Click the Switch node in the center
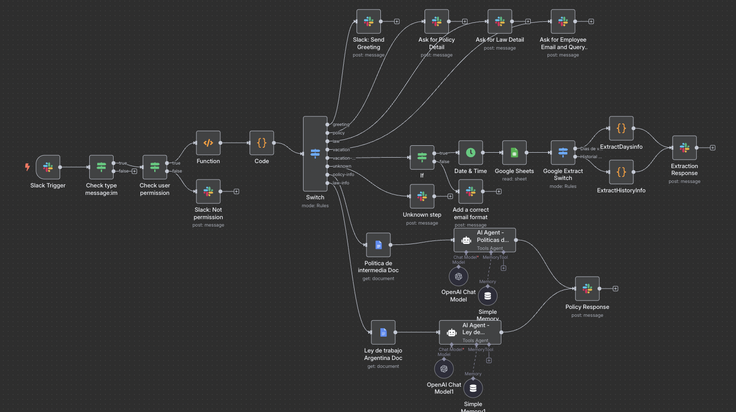The image size is (736, 412). point(315,153)
